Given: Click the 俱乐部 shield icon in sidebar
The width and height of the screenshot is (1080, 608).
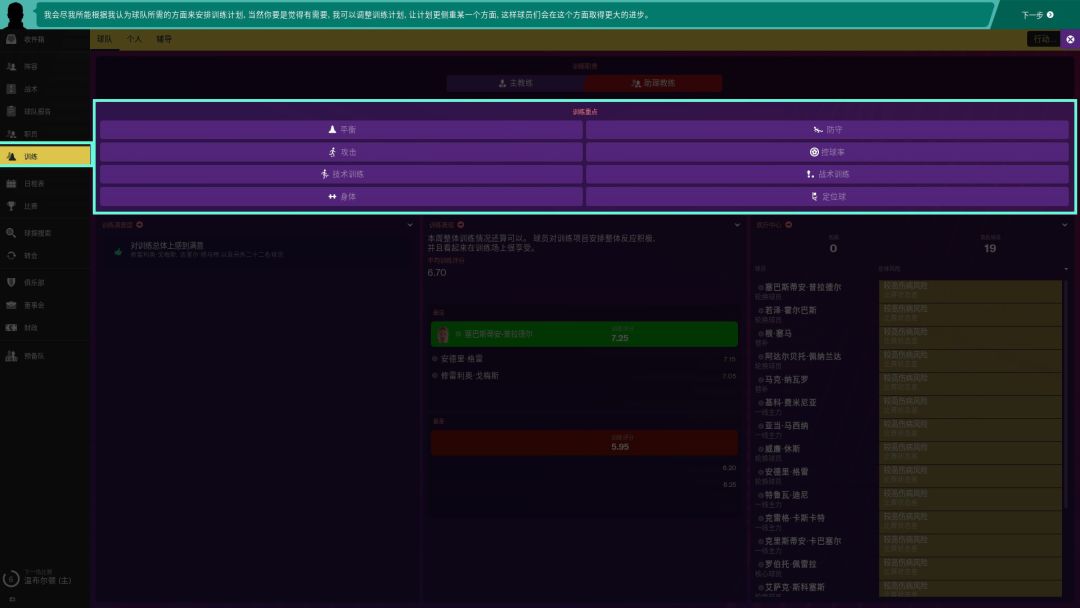Looking at the screenshot, I should pos(12,282).
